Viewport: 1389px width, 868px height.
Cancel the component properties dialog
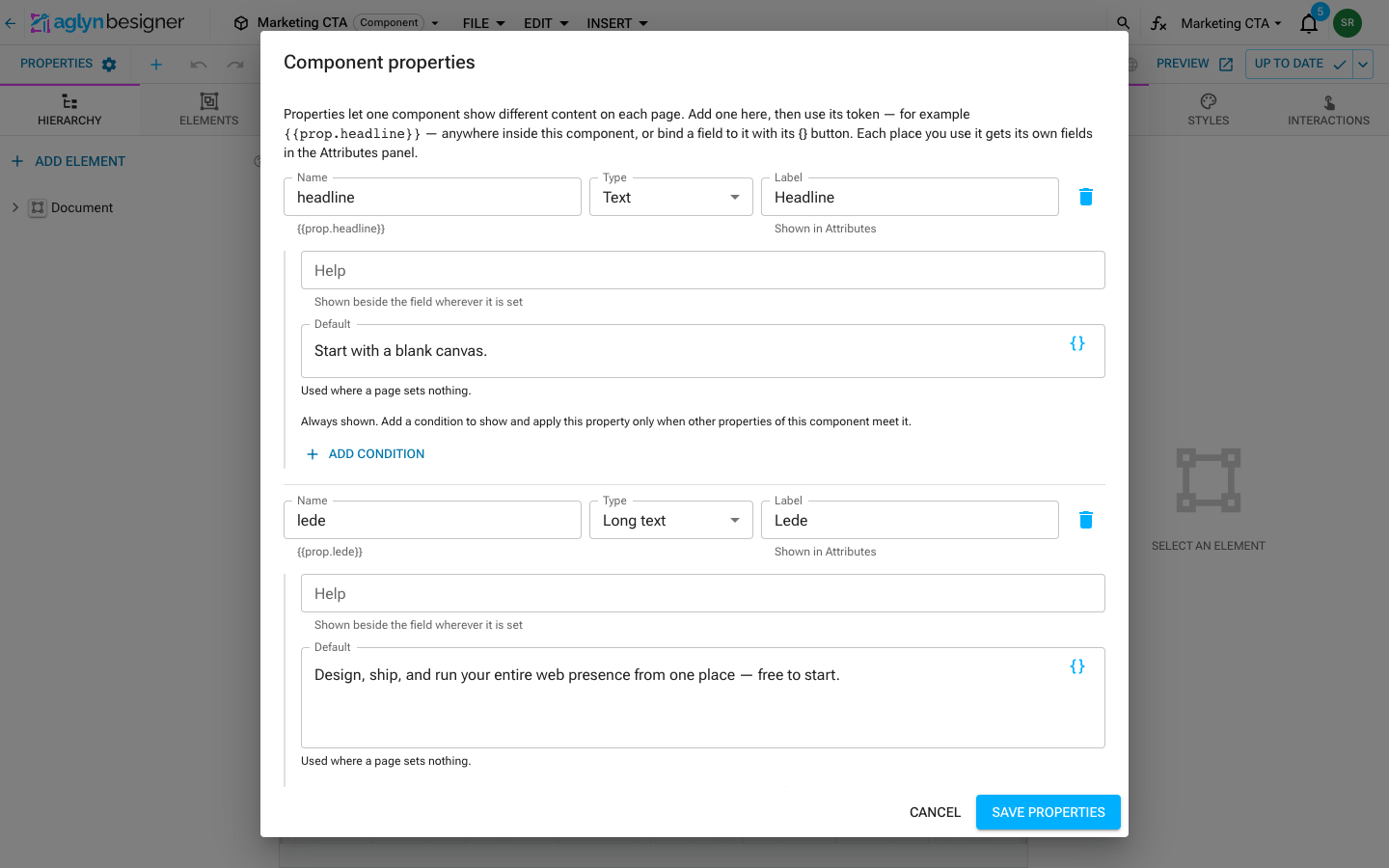coord(935,812)
